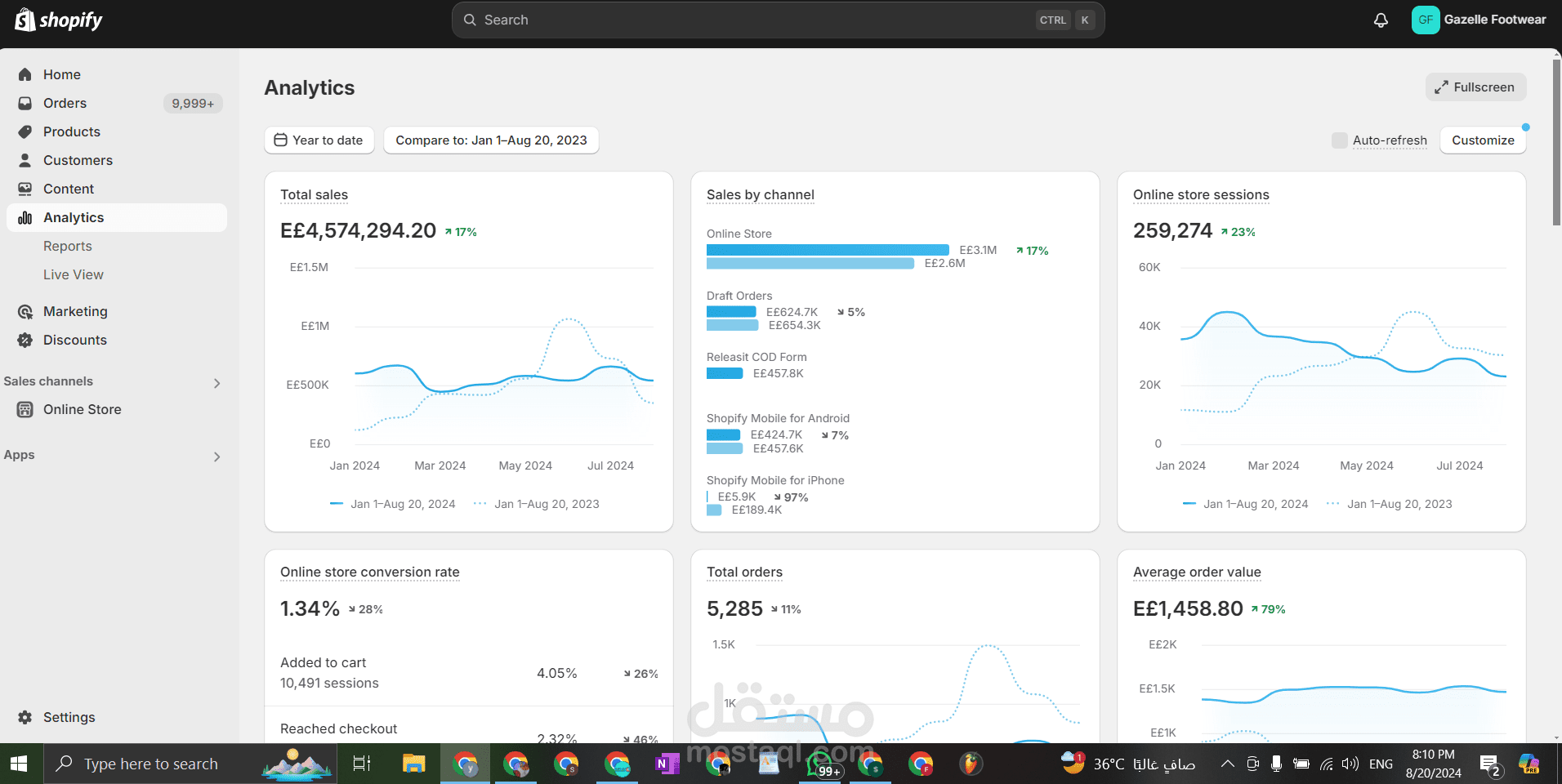Click Shopify Mobile for iPhone channel label

775,480
